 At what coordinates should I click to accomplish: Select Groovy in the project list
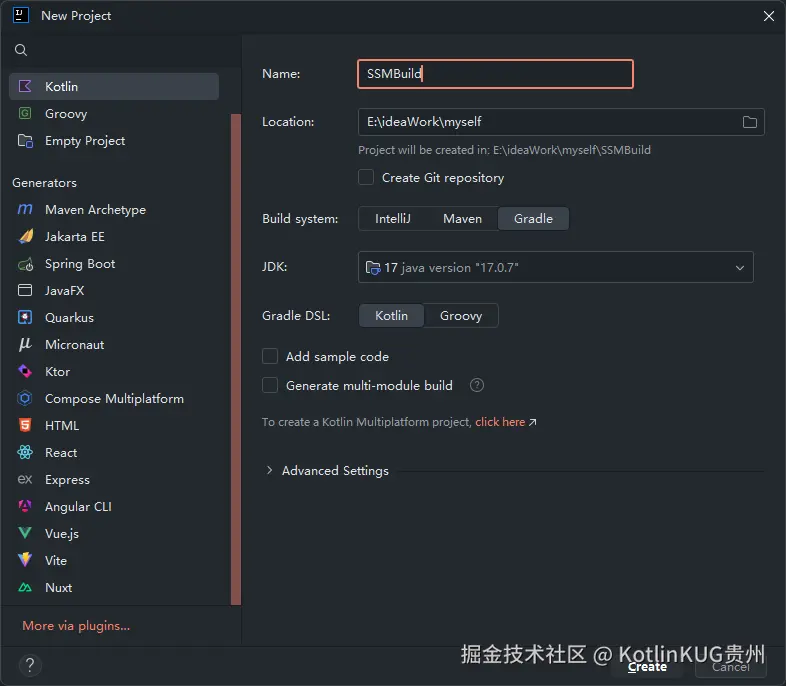point(114,114)
